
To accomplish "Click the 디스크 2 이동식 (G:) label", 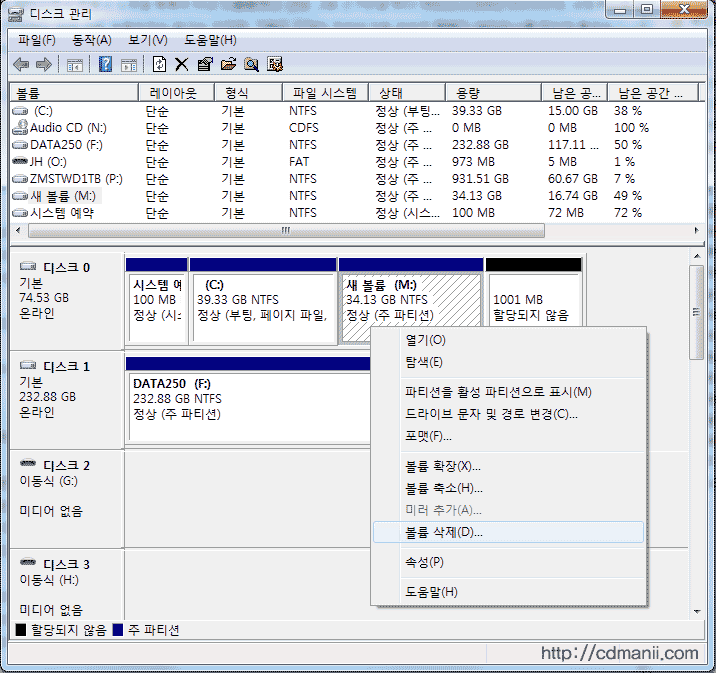I will point(48,481).
